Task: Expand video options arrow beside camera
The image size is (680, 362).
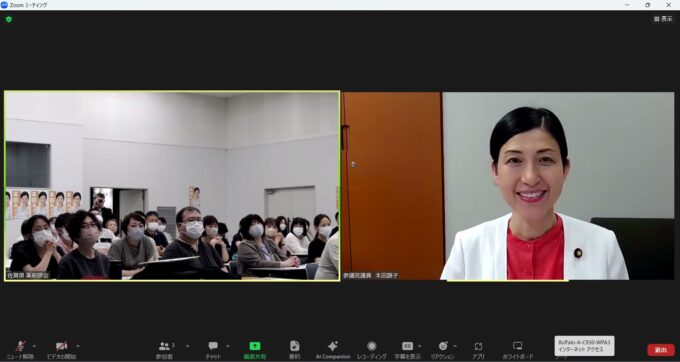Action: [x=78, y=346]
